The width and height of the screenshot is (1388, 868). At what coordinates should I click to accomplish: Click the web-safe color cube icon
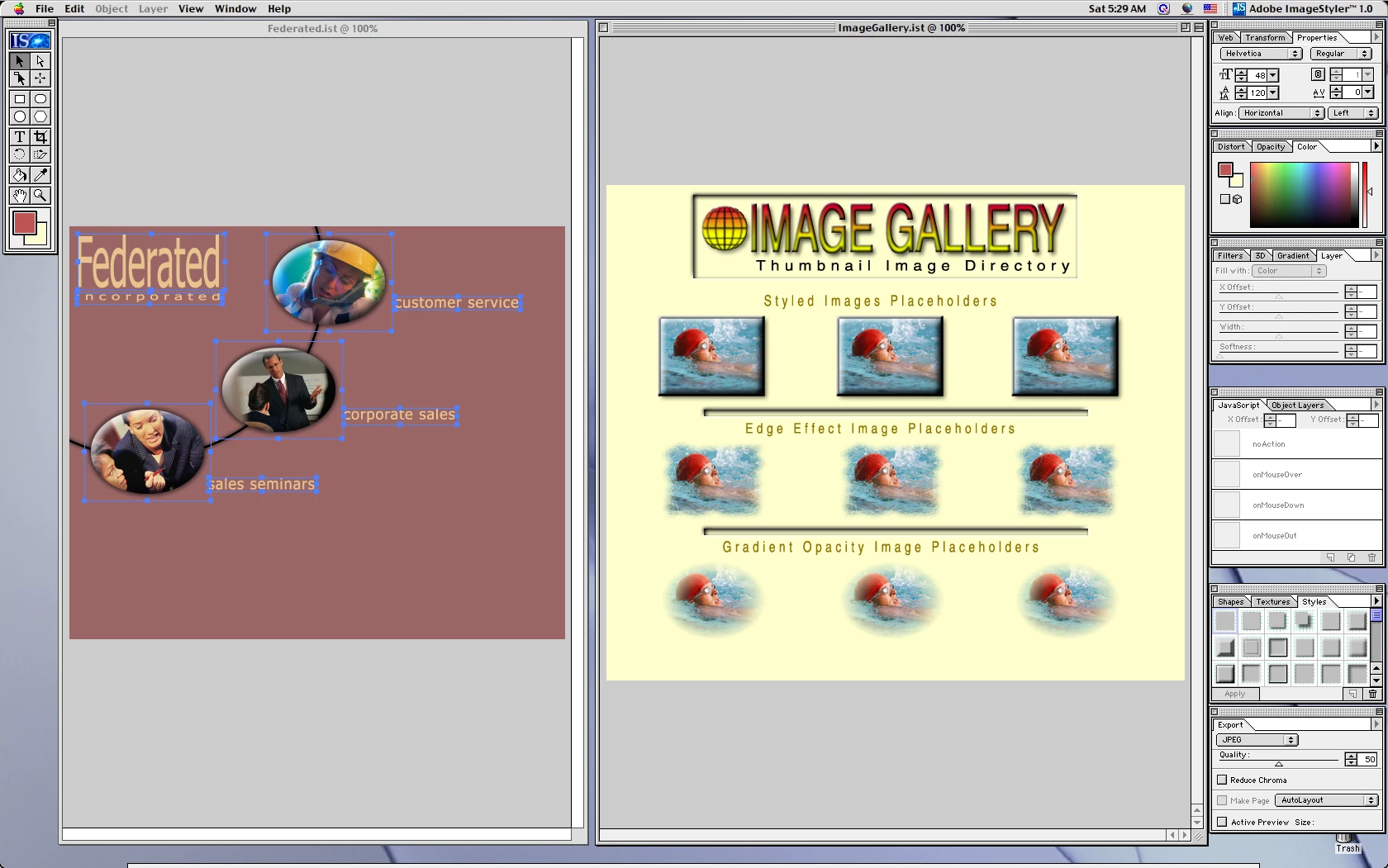[x=1238, y=199]
